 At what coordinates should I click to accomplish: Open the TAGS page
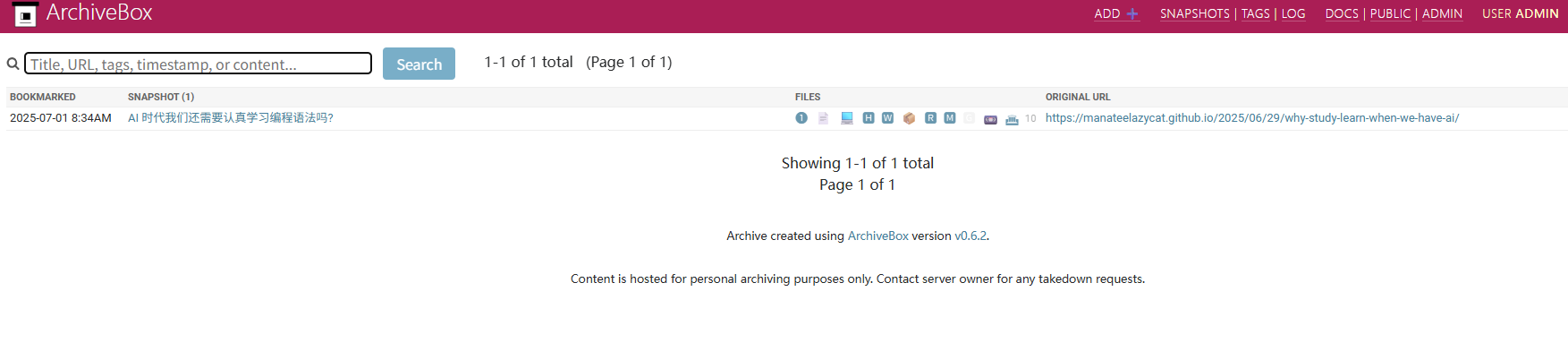[1255, 13]
